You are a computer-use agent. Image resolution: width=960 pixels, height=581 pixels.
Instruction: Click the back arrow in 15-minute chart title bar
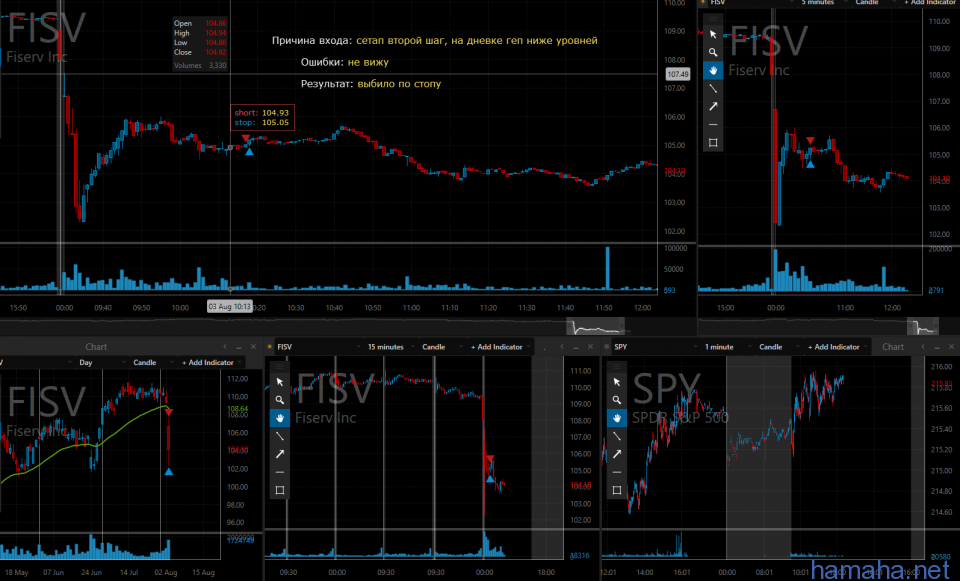[x=562, y=347]
